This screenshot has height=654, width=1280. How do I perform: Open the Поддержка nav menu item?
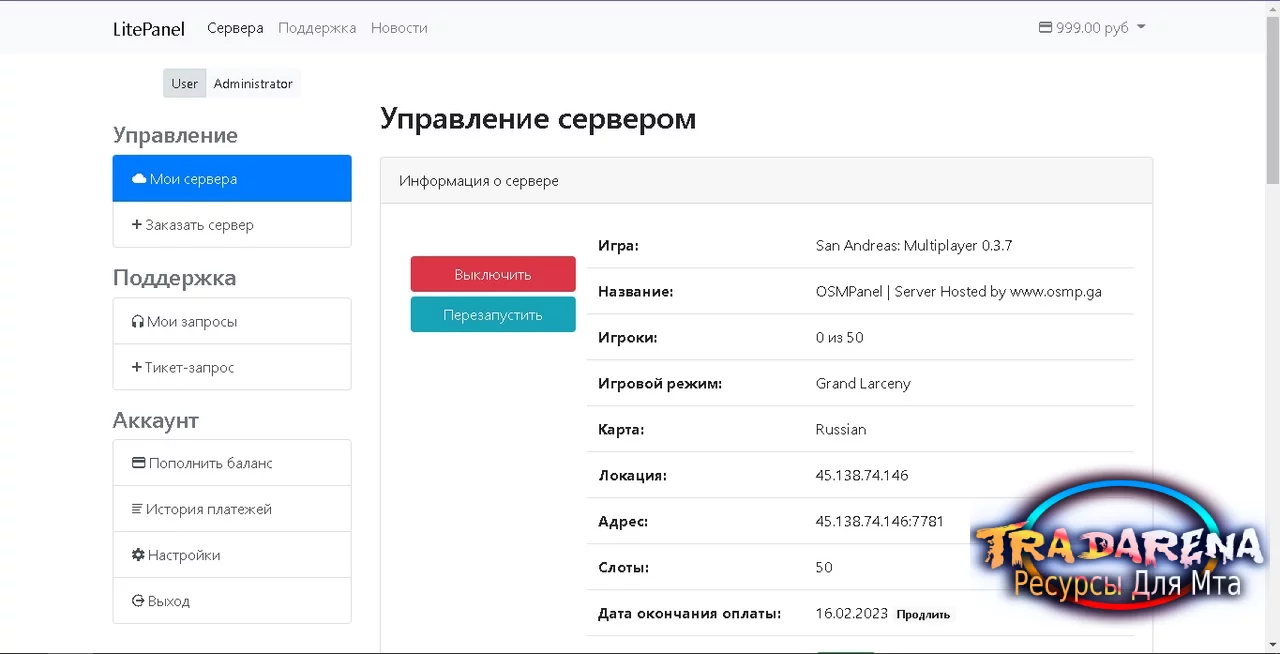(x=317, y=28)
